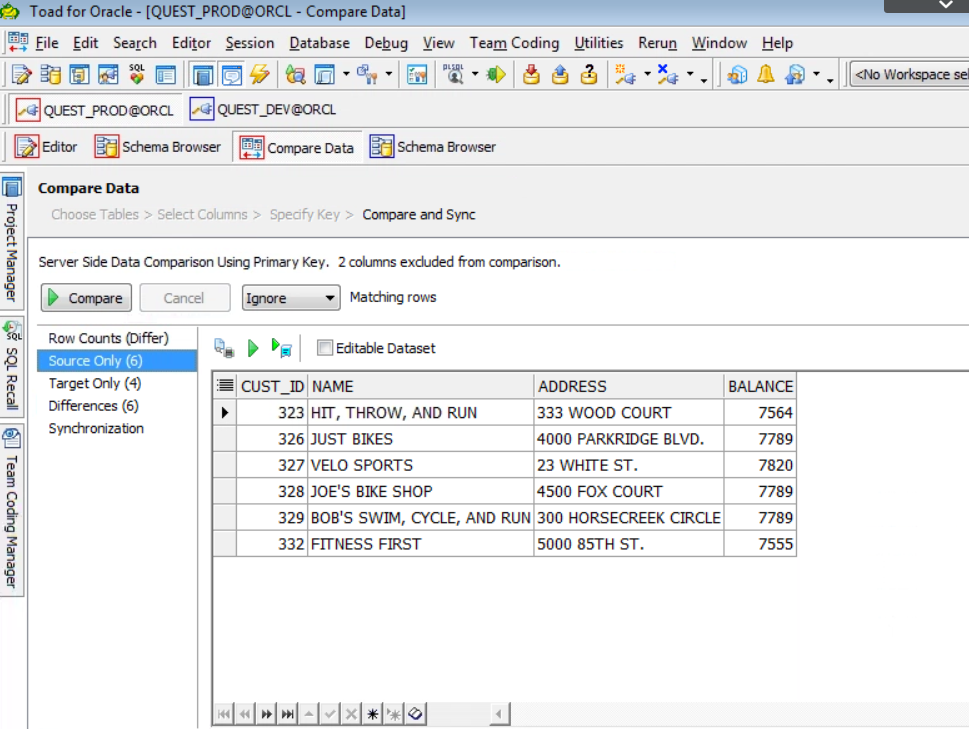Click the Compare button
Viewport: 969px width, 729px height.
click(x=86, y=298)
